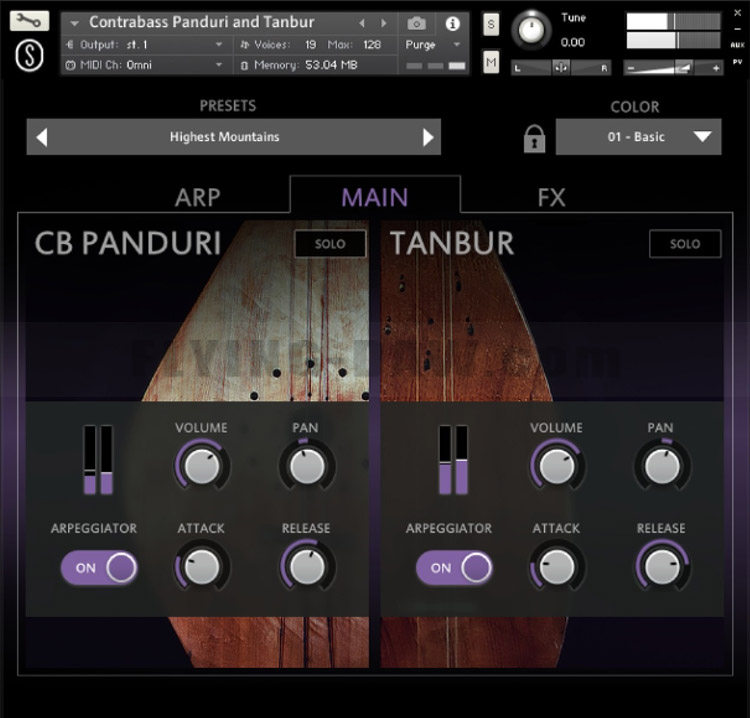Take a snapshot using the camera icon
This screenshot has height=718, width=750.
pos(417,23)
